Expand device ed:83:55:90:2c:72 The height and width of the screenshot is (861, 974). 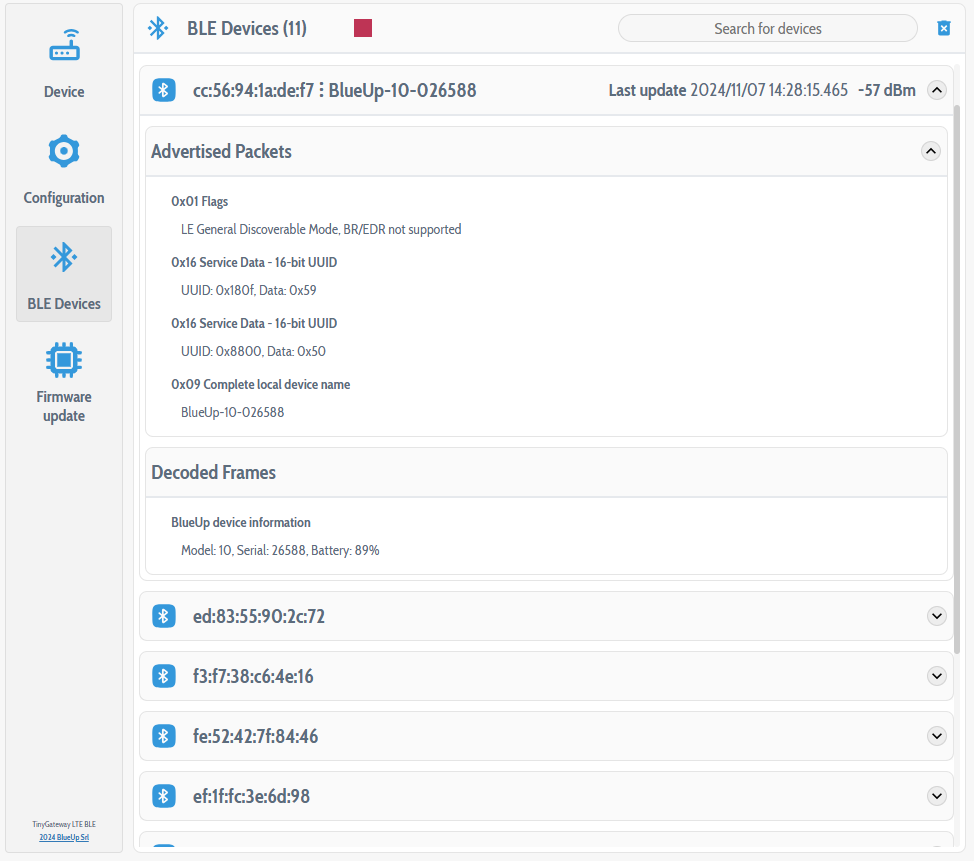pos(936,616)
